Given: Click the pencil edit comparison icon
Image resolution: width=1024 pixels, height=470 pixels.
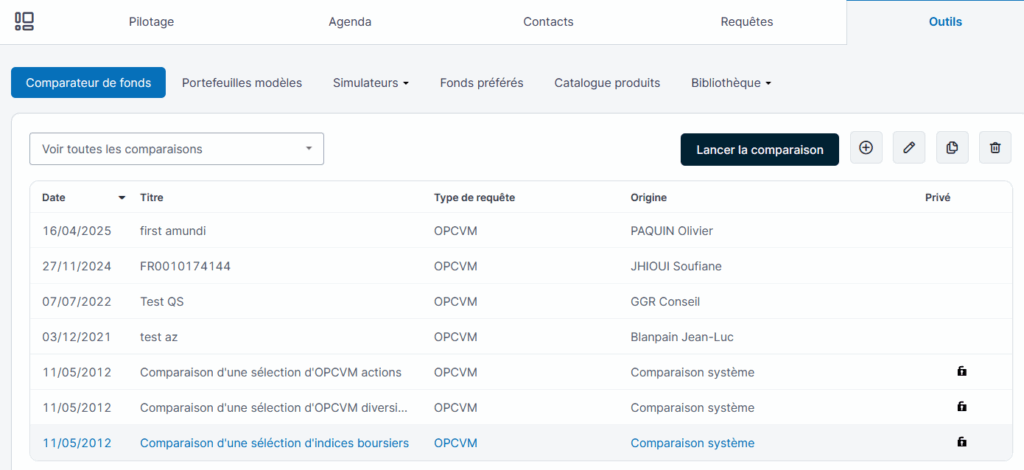Looking at the screenshot, I should pos(909,148).
